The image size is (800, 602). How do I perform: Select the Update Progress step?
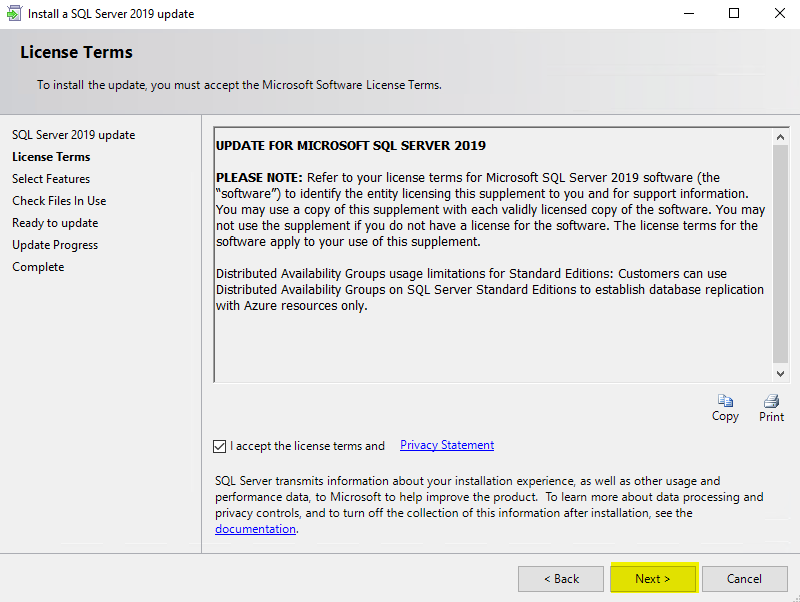click(x=55, y=245)
